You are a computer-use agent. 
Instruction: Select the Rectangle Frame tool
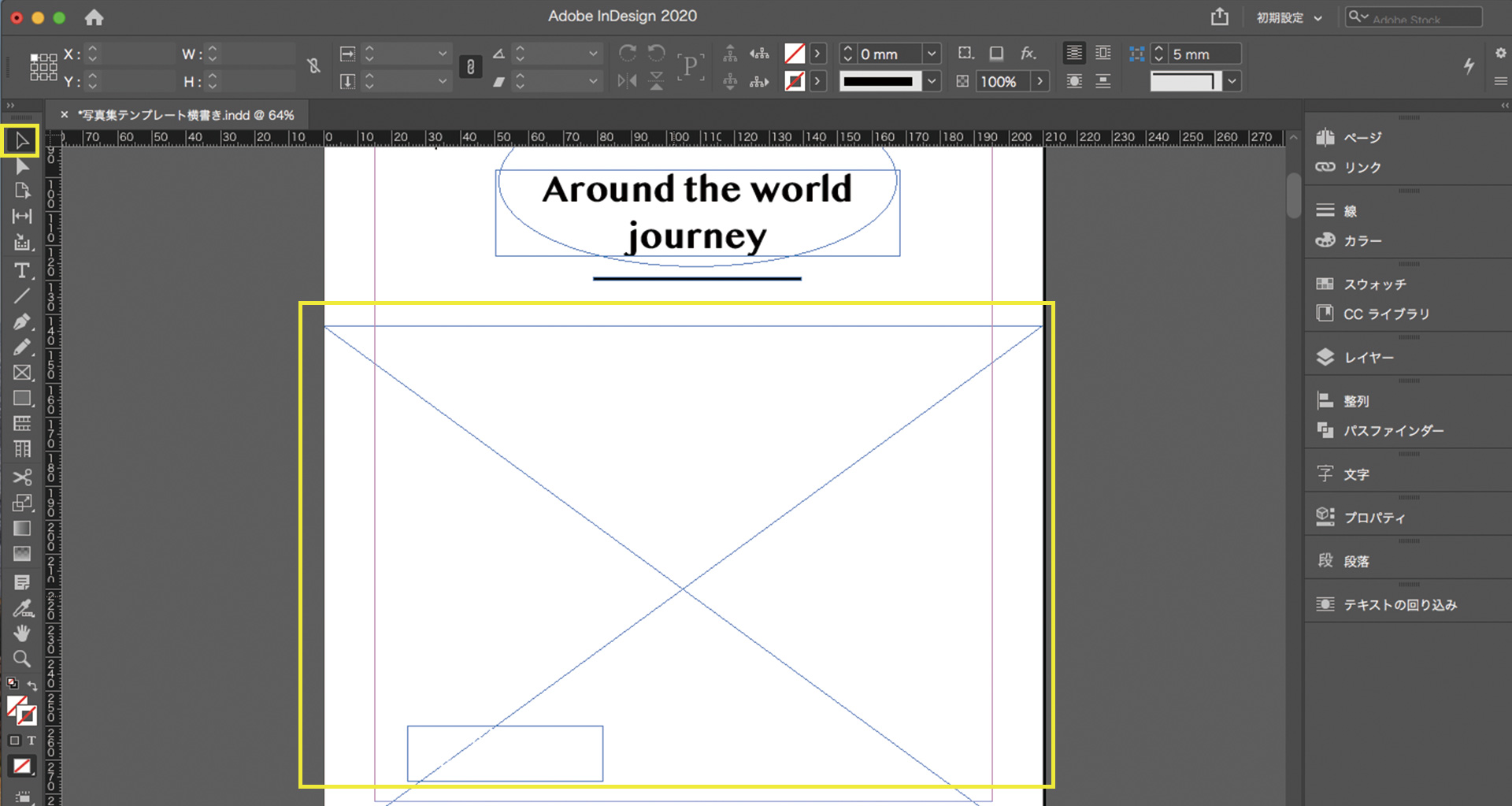tap(22, 373)
